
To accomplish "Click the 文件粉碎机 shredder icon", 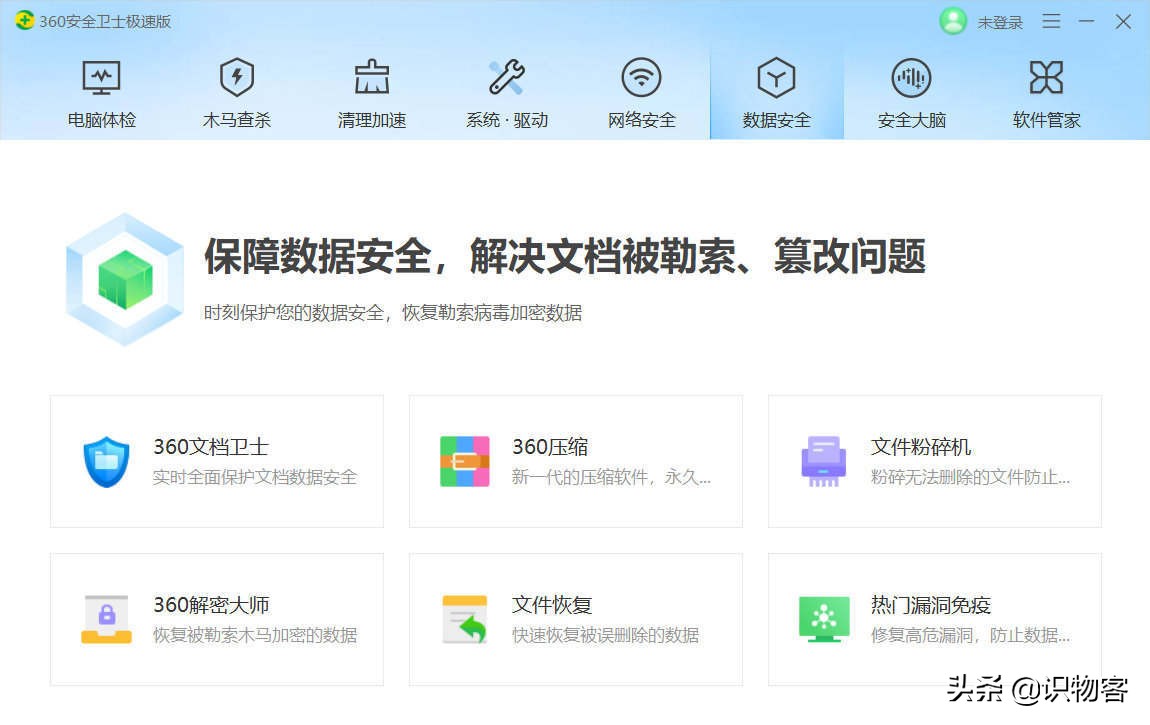I will (x=823, y=460).
